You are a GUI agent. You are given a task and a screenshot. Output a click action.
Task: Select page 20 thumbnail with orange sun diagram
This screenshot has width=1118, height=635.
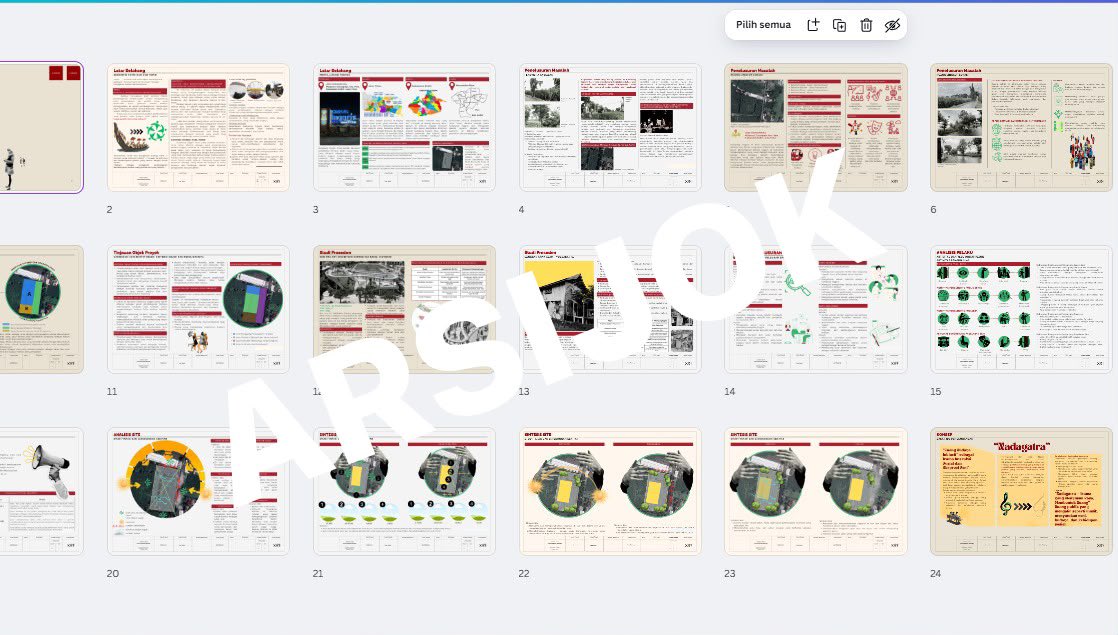[x=198, y=491]
